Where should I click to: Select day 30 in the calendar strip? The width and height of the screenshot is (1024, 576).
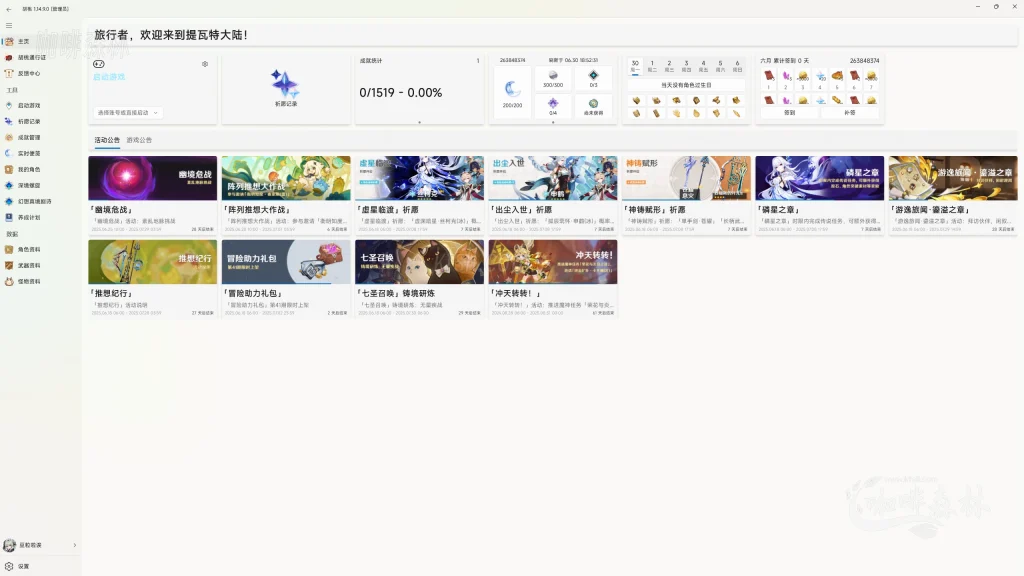tap(635, 65)
